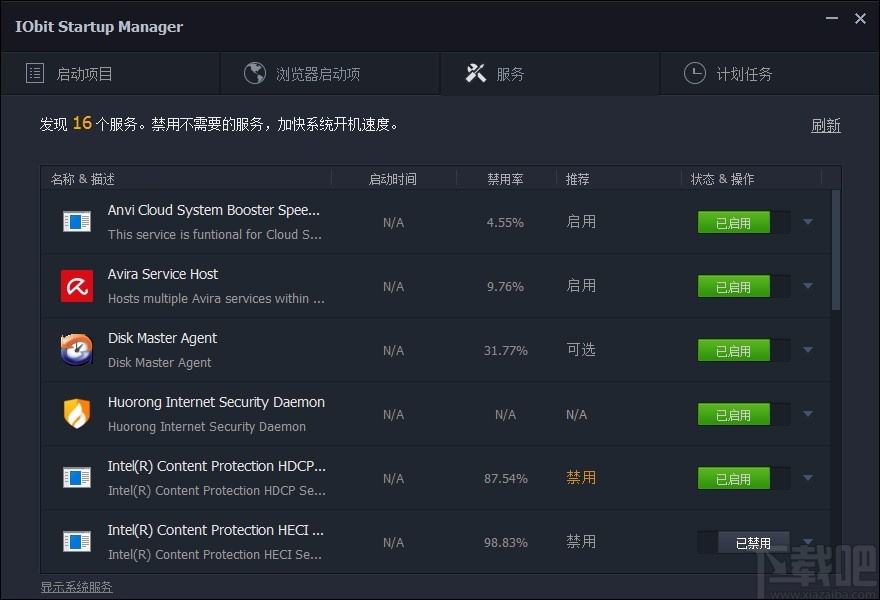The width and height of the screenshot is (880, 600).
Task: Click the 刷新 refresh link
Action: (x=825, y=125)
